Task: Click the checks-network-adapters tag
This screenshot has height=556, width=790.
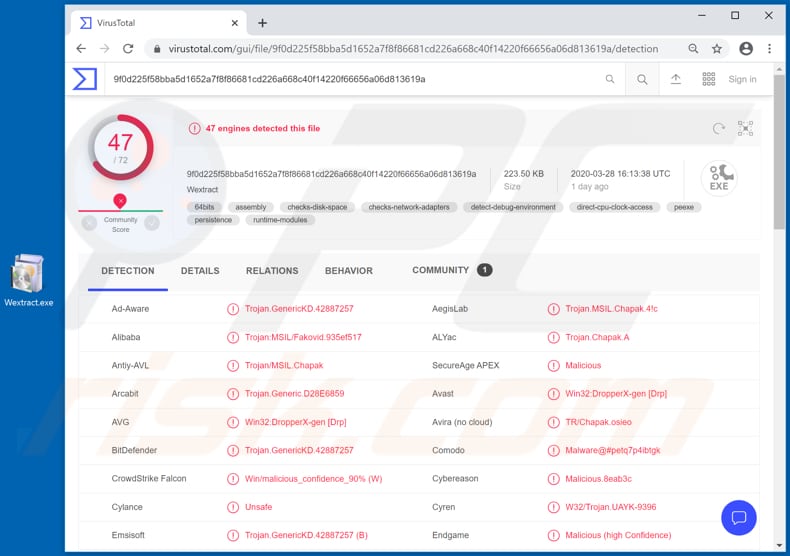Action: click(x=409, y=207)
